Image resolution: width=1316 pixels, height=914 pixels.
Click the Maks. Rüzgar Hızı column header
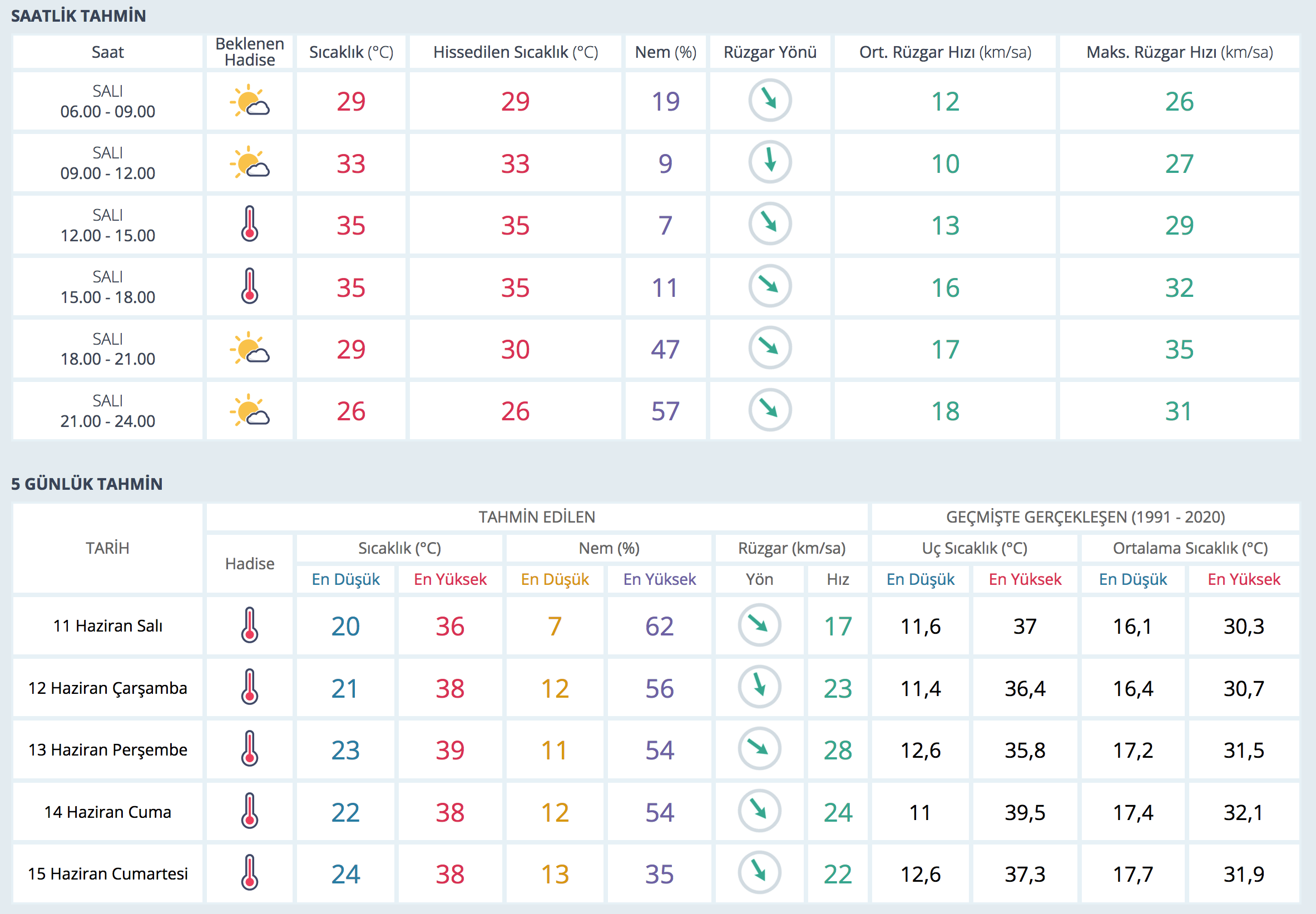(1179, 52)
